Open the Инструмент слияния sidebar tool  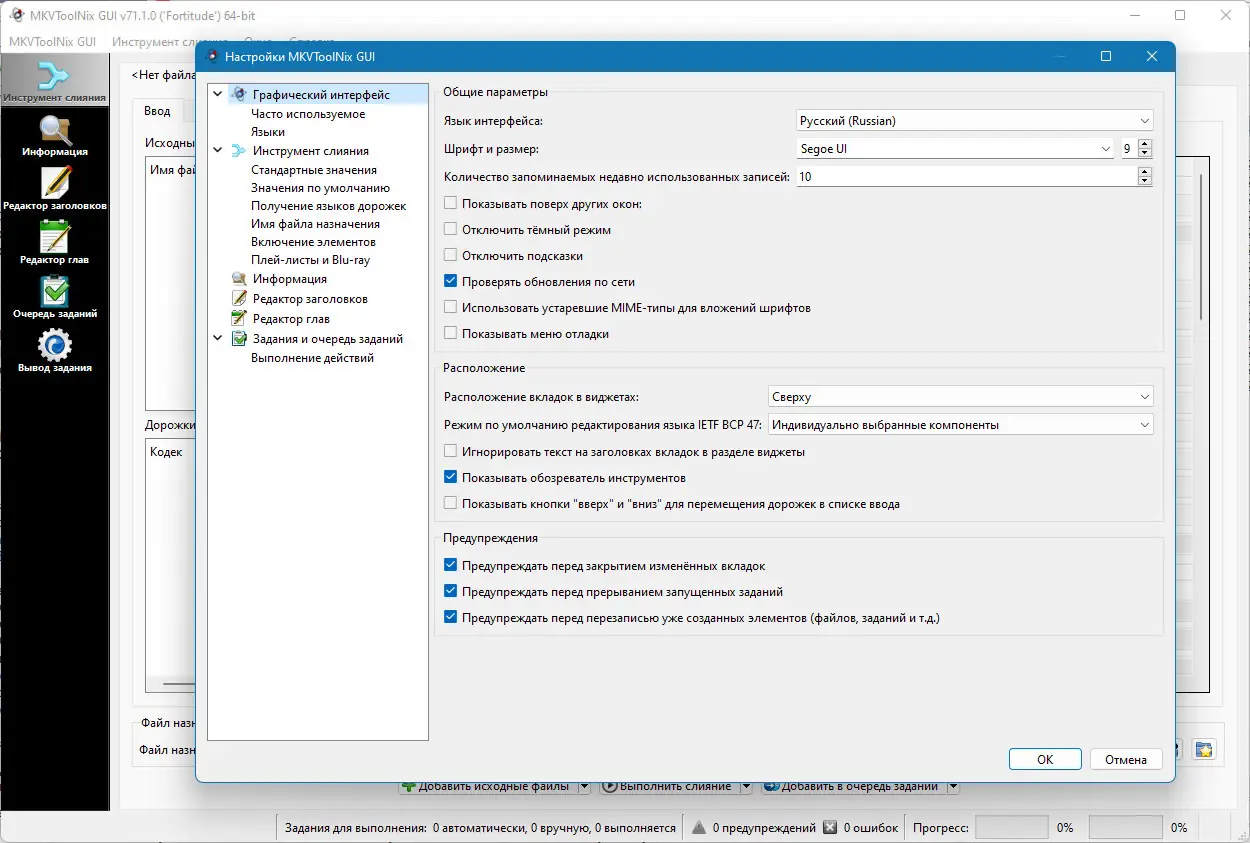click(54, 81)
